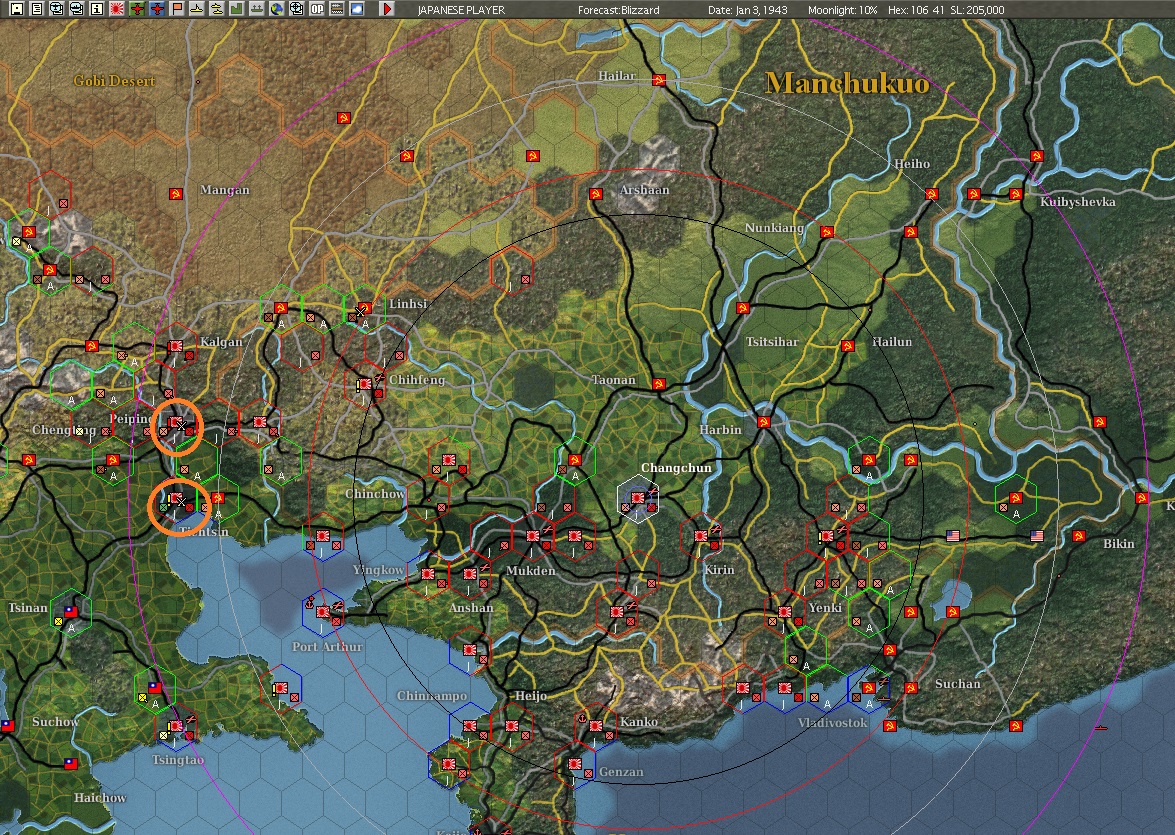
Task: Select the Japanese unit at Kirin
Action: (701, 536)
